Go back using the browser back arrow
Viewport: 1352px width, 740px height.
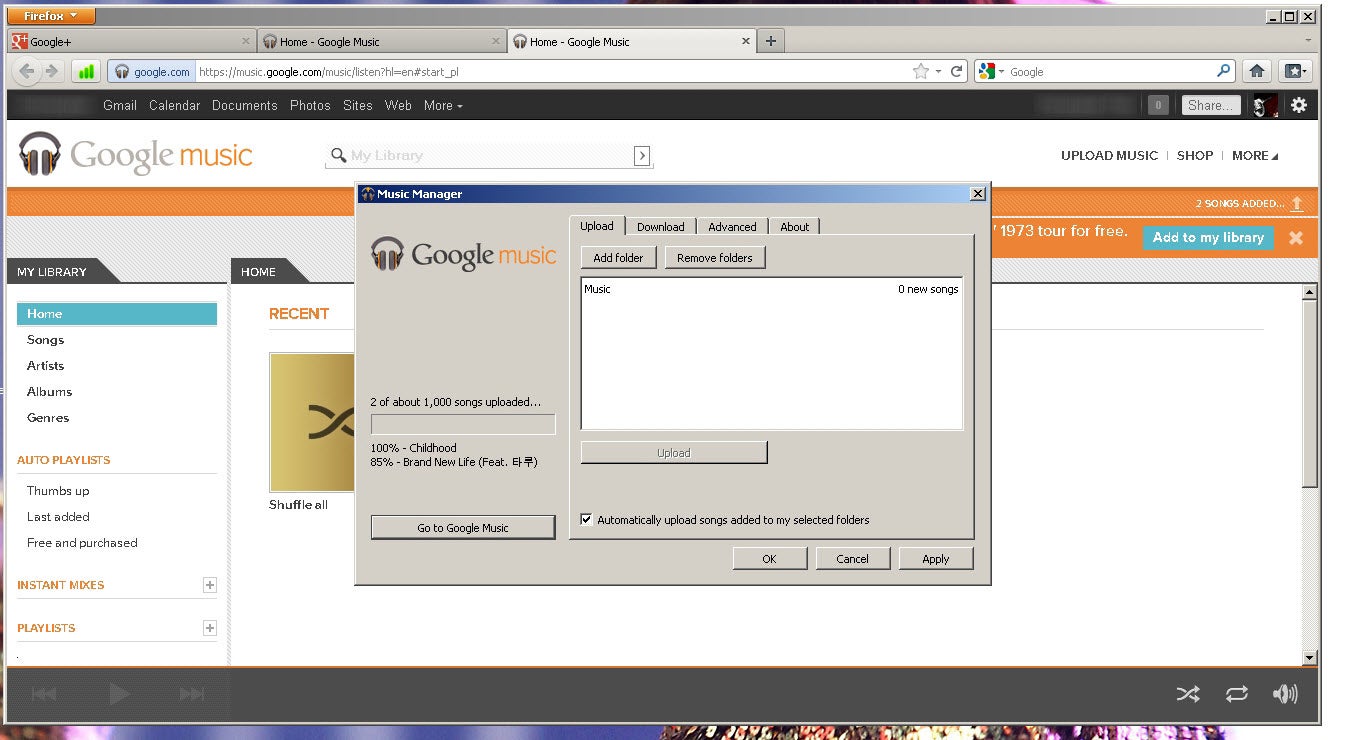(x=28, y=72)
